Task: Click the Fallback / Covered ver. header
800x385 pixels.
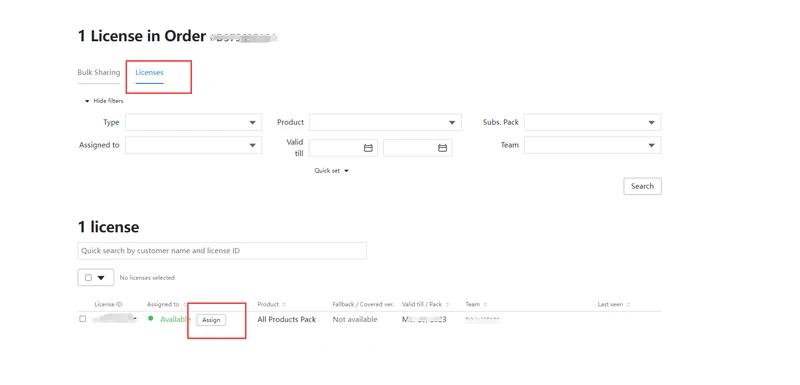Action: (x=363, y=304)
